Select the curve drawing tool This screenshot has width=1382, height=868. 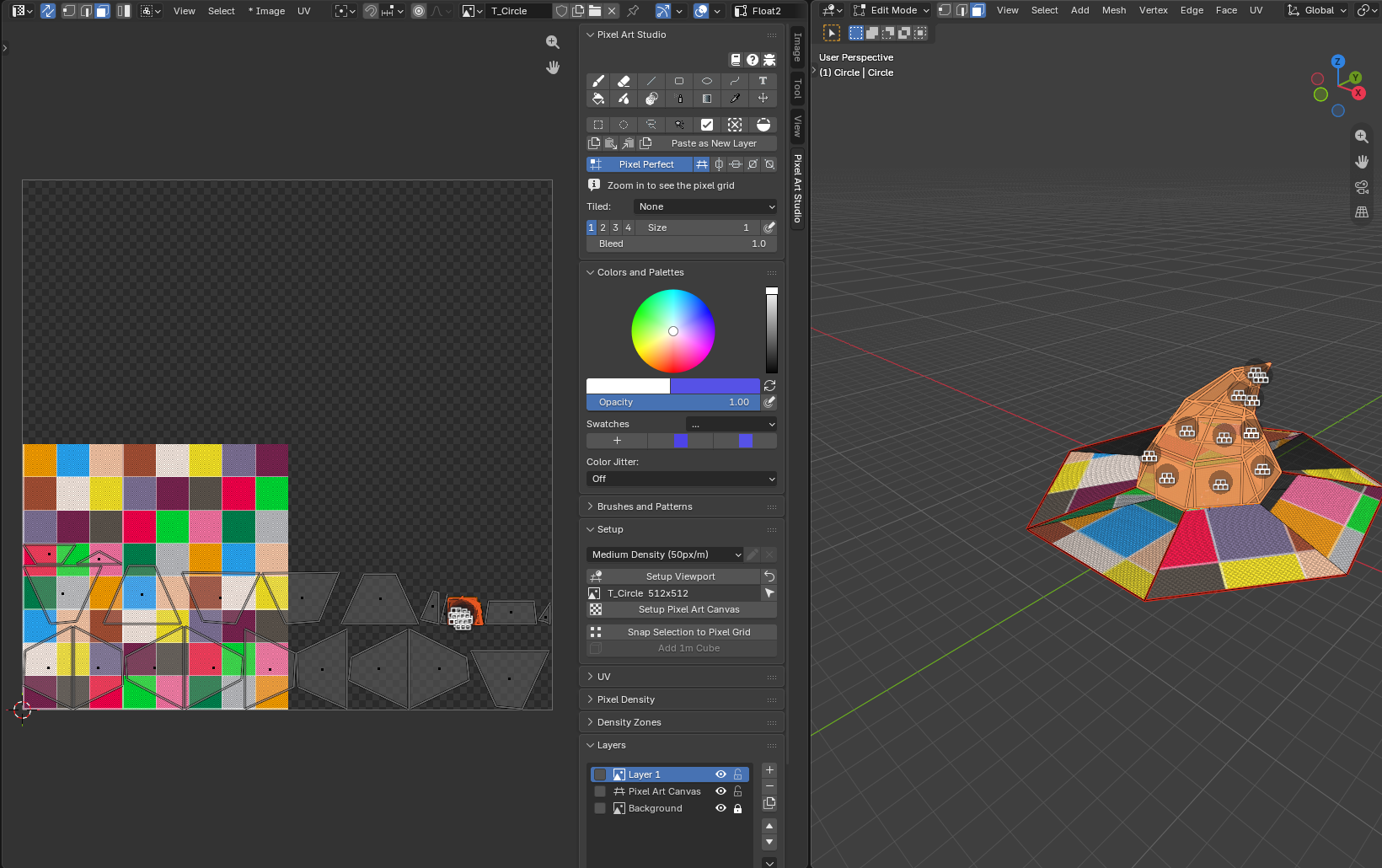pos(735,81)
